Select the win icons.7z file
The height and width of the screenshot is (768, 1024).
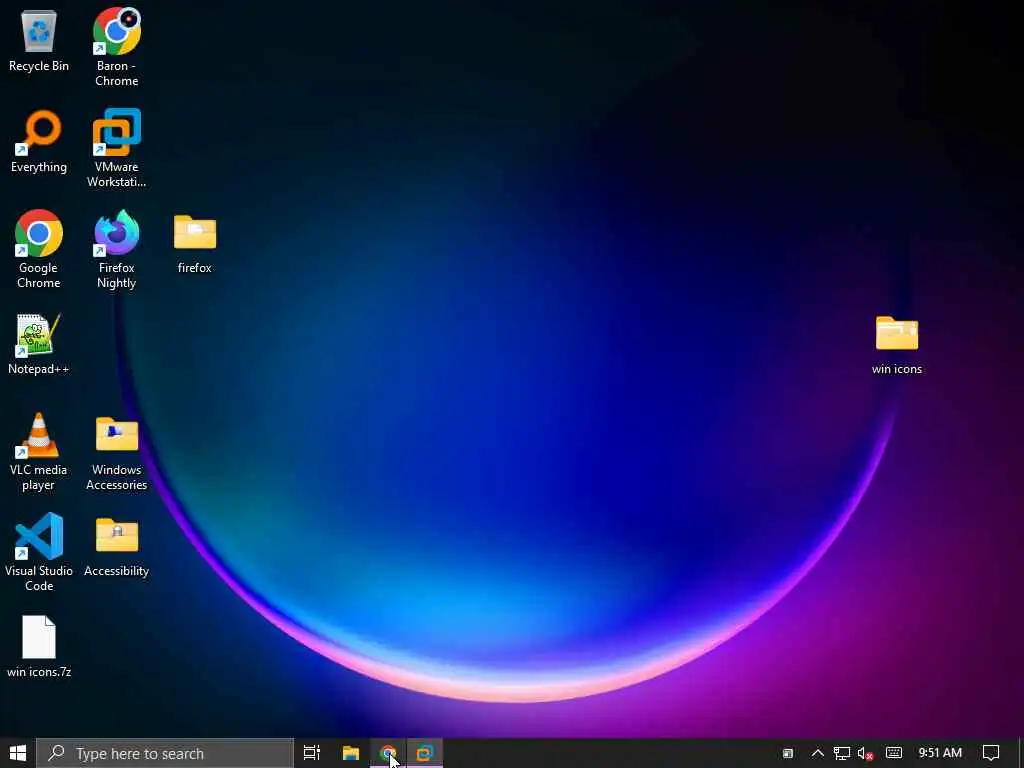pos(39,647)
